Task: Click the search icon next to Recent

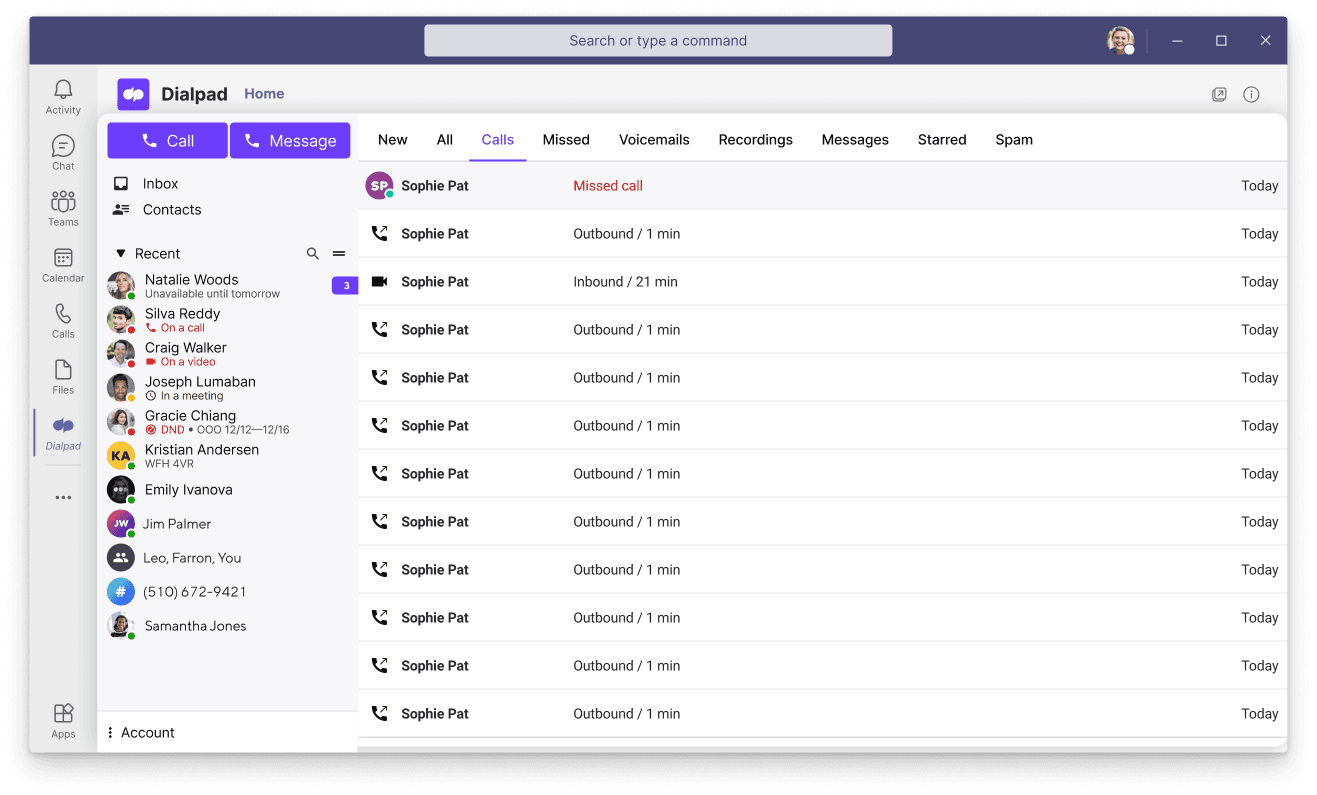Action: (x=313, y=253)
